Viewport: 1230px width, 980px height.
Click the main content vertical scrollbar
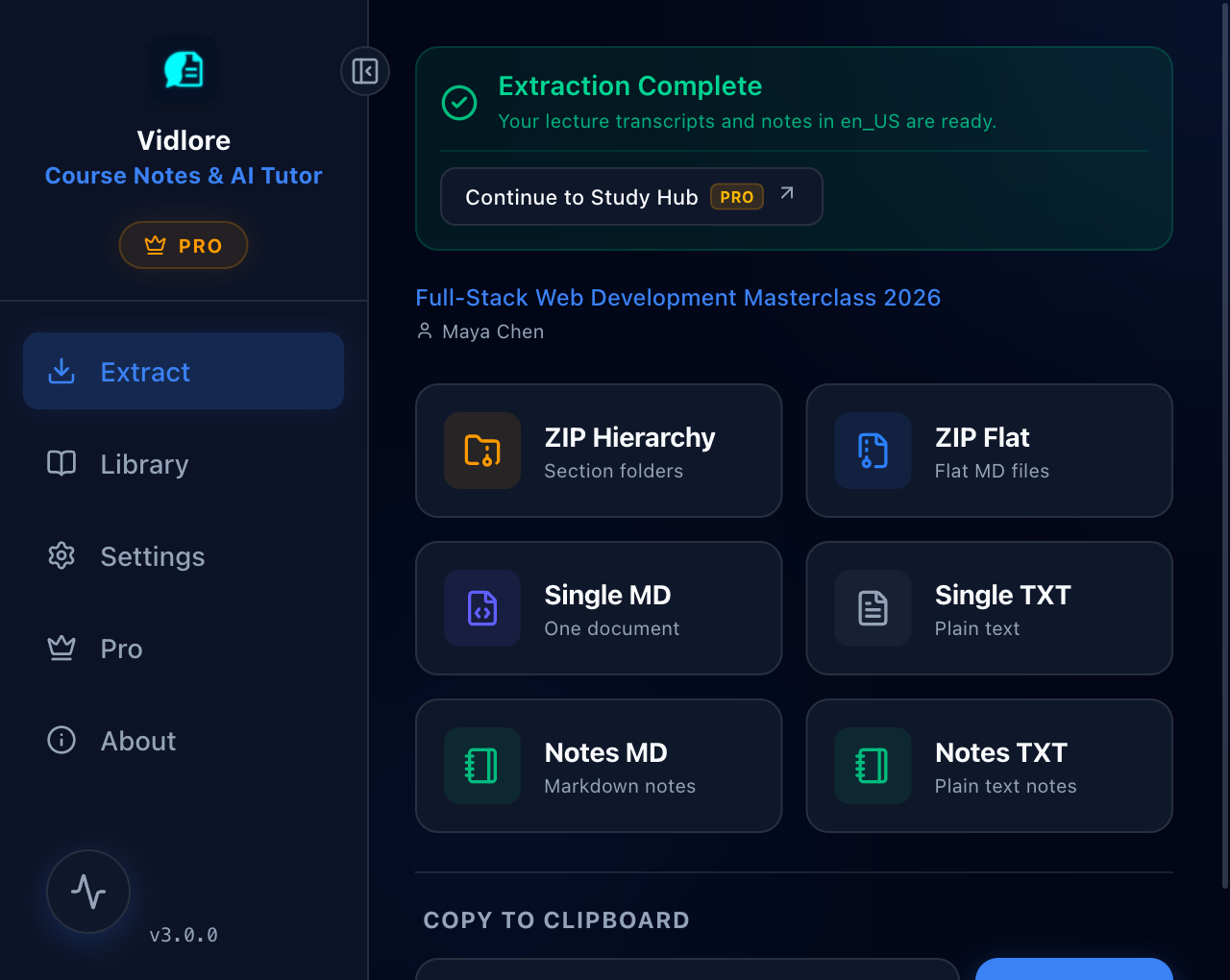click(x=1224, y=444)
